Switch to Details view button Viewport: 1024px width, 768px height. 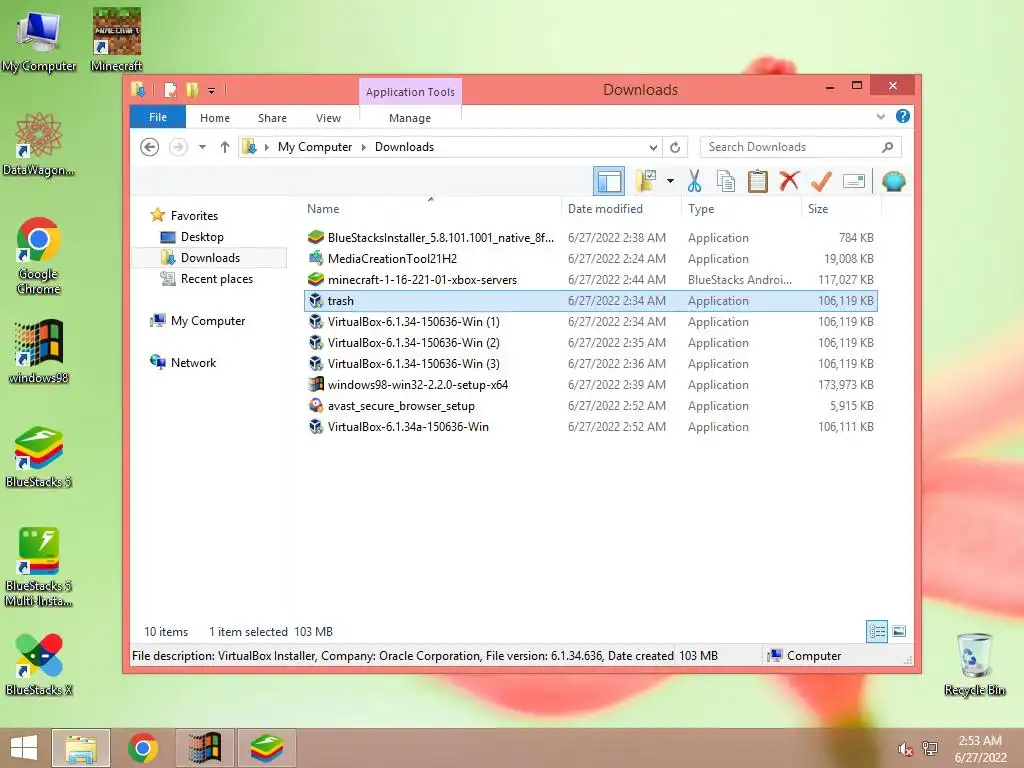pos(876,631)
